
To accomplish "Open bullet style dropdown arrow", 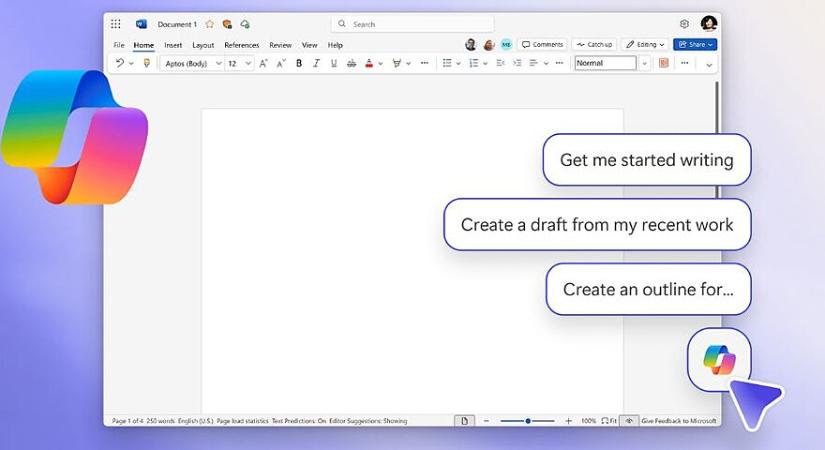I will pos(458,64).
